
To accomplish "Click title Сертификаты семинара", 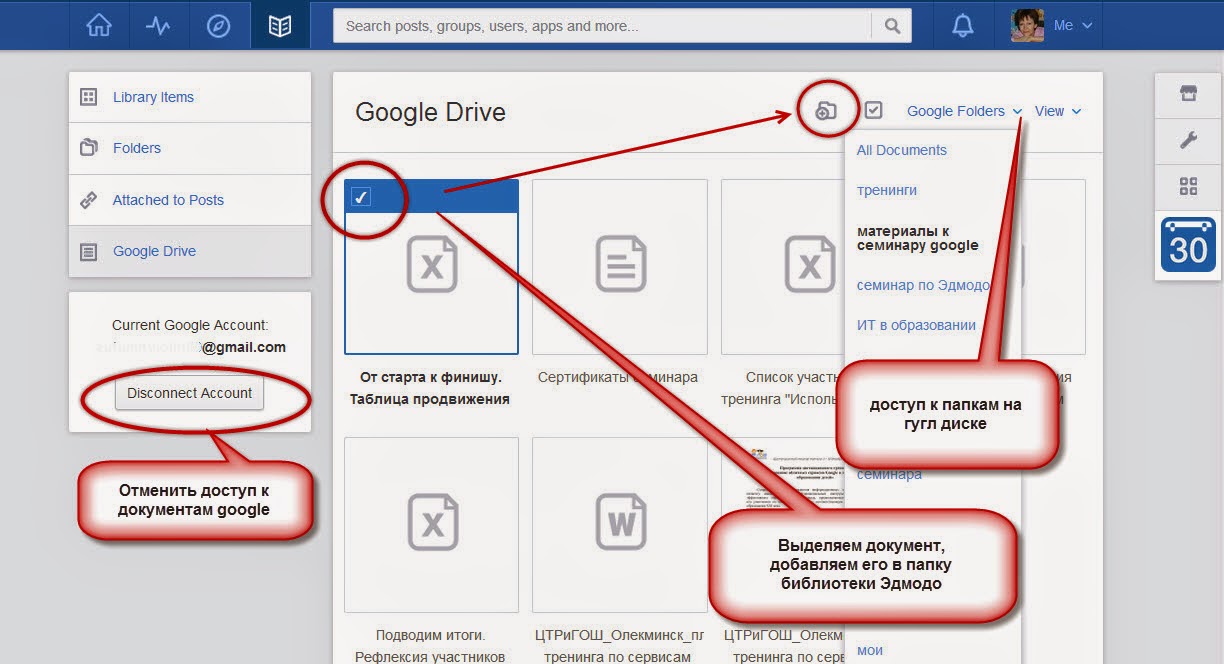I will pyautogui.click(x=618, y=378).
